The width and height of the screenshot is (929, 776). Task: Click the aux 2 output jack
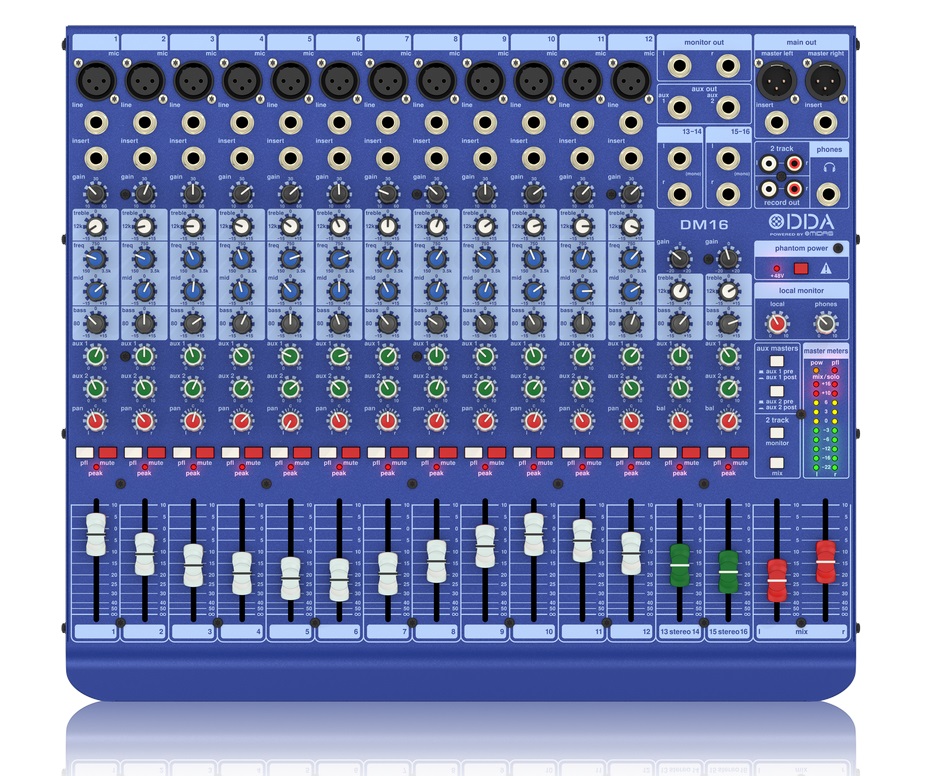(x=728, y=107)
